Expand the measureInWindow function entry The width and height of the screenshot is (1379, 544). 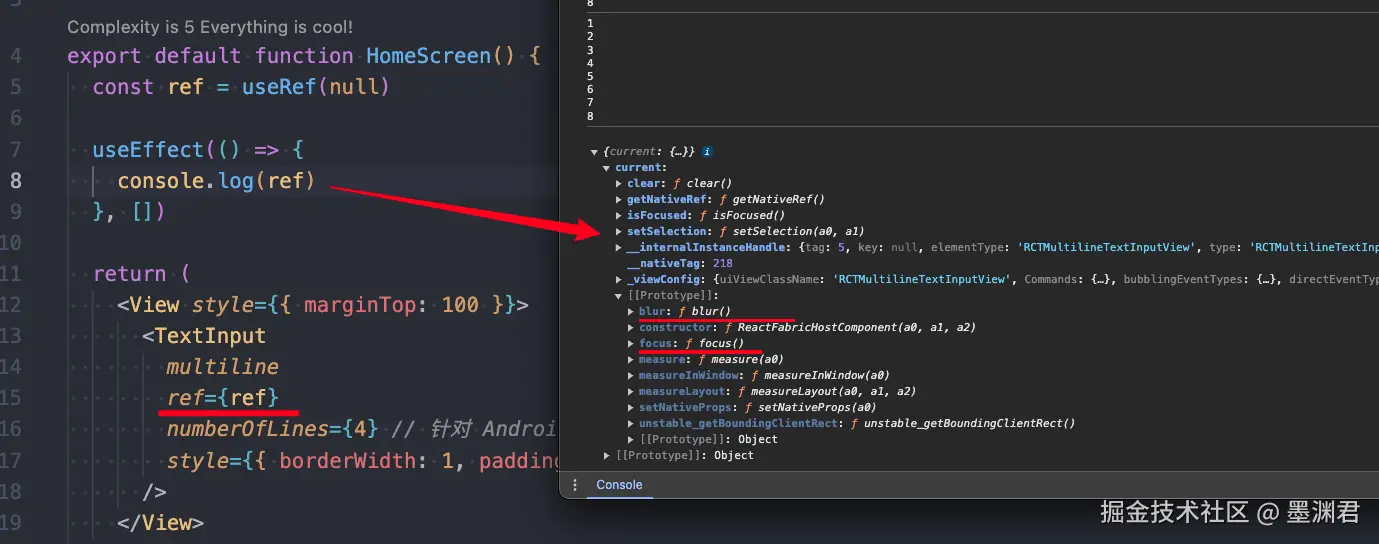tap(632, 376)
